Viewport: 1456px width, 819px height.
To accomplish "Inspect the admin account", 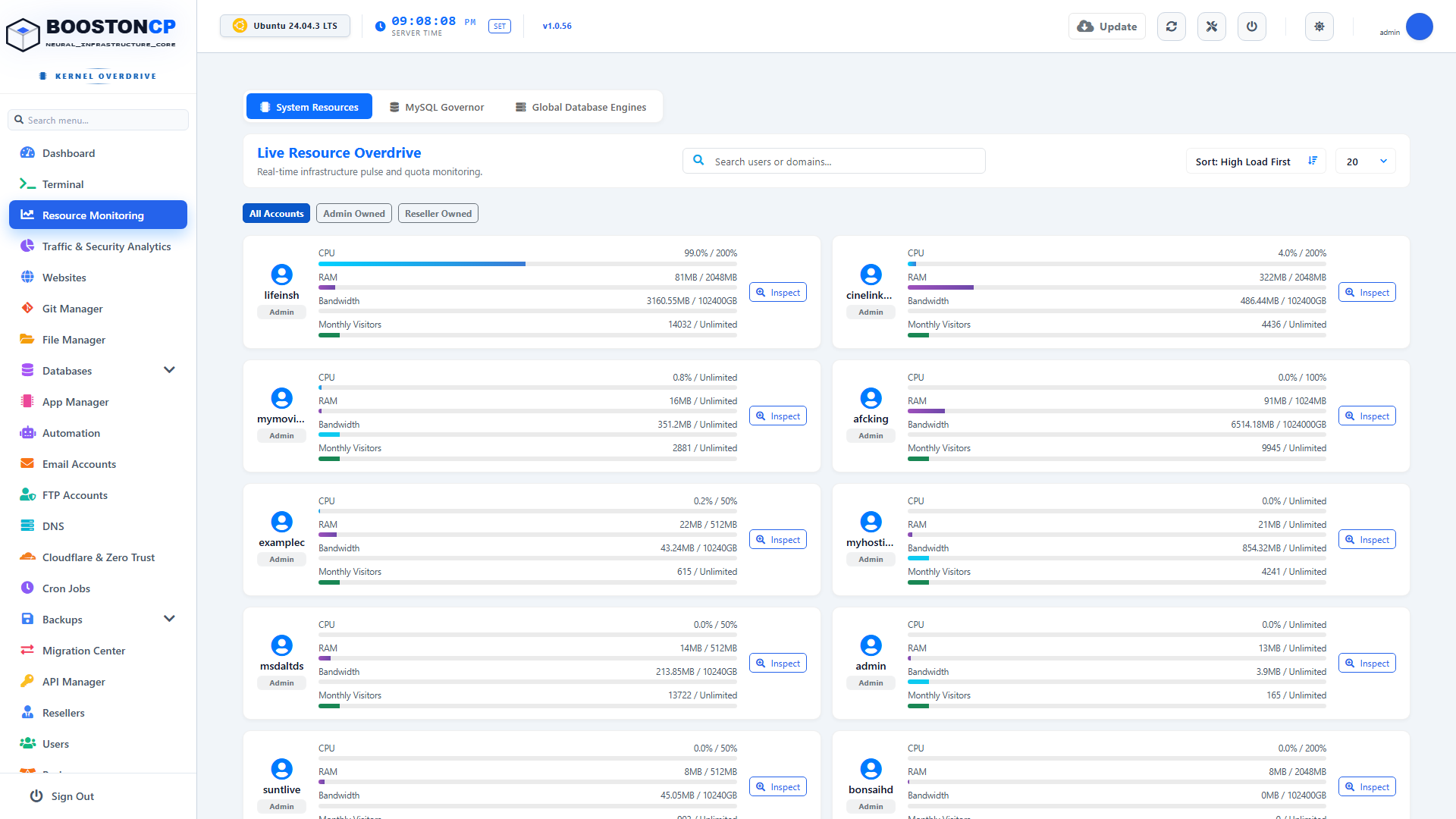I will pyautogui.click(x=1367, y=664).
